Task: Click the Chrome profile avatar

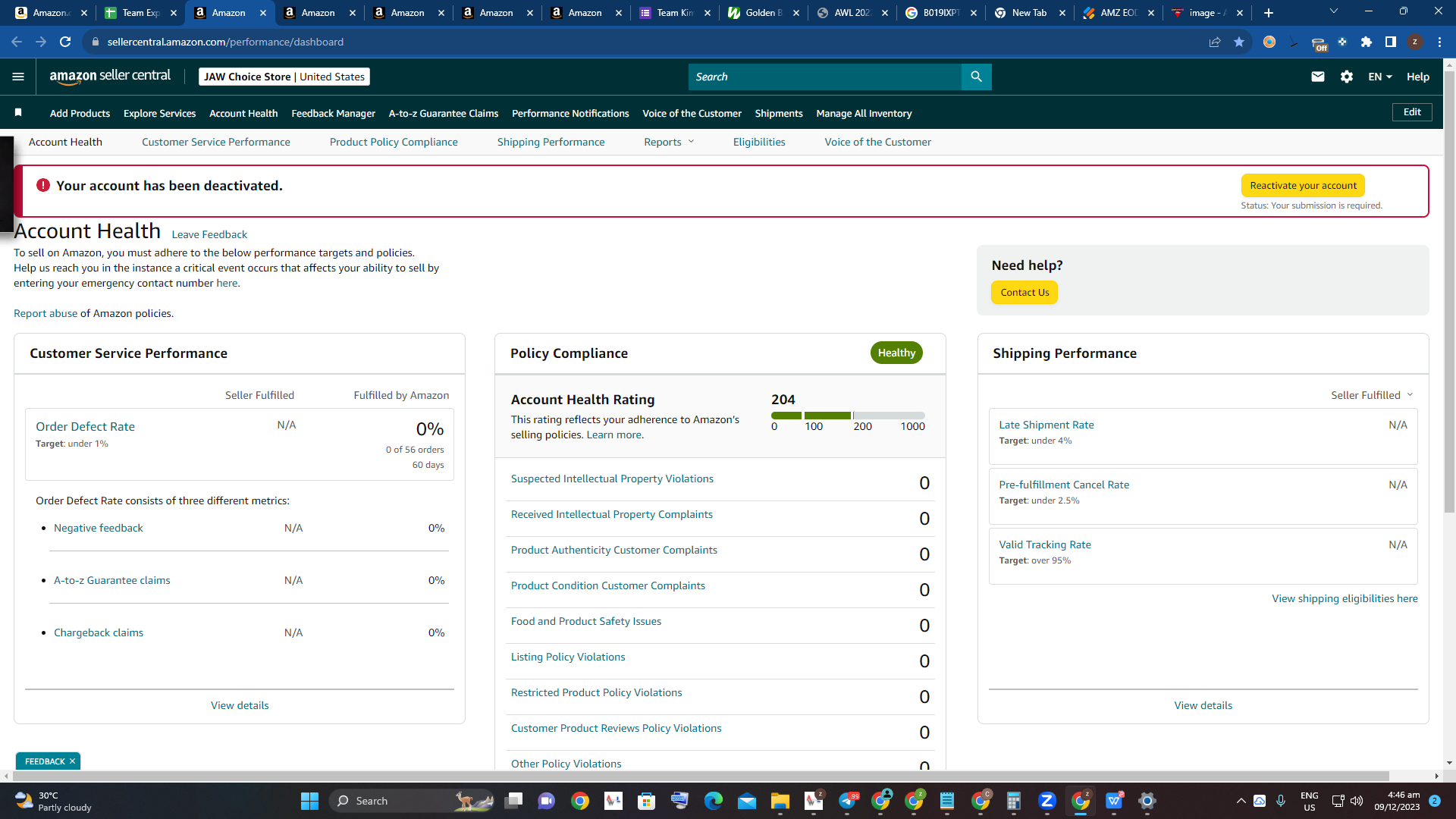Action: point(1415,42)
